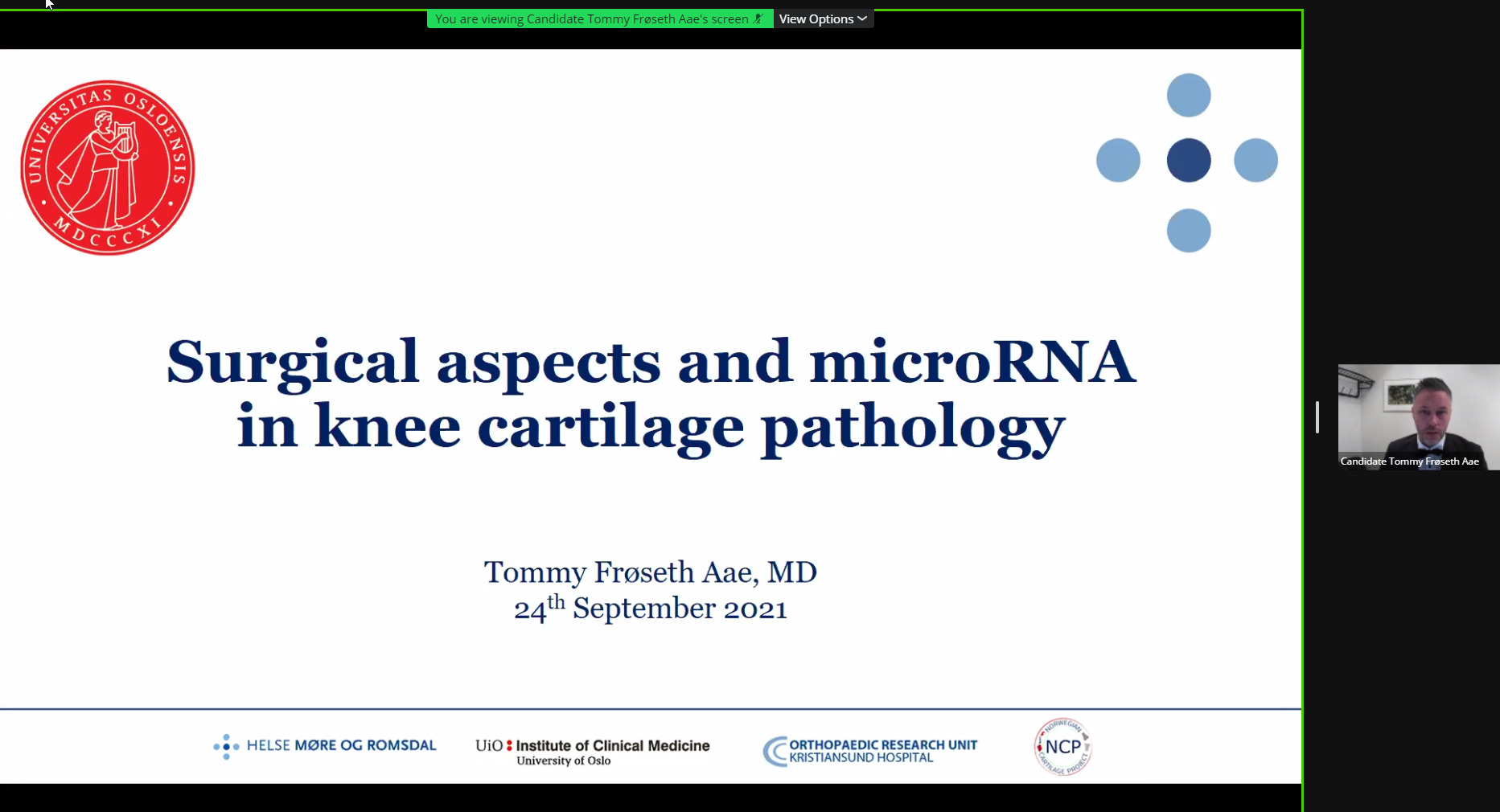Select the presenter's video thumbnail

tap(1418, 410)
